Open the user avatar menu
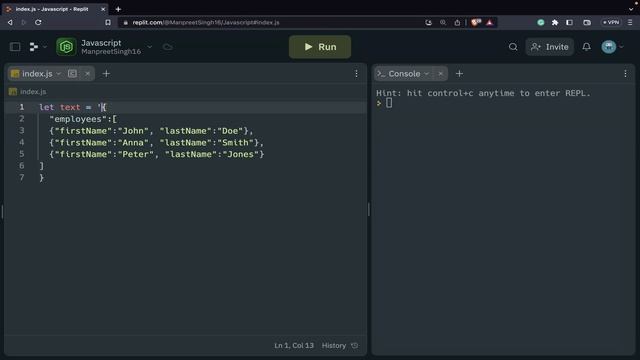The width and height of the screenshot is (640, 360). 609,47
